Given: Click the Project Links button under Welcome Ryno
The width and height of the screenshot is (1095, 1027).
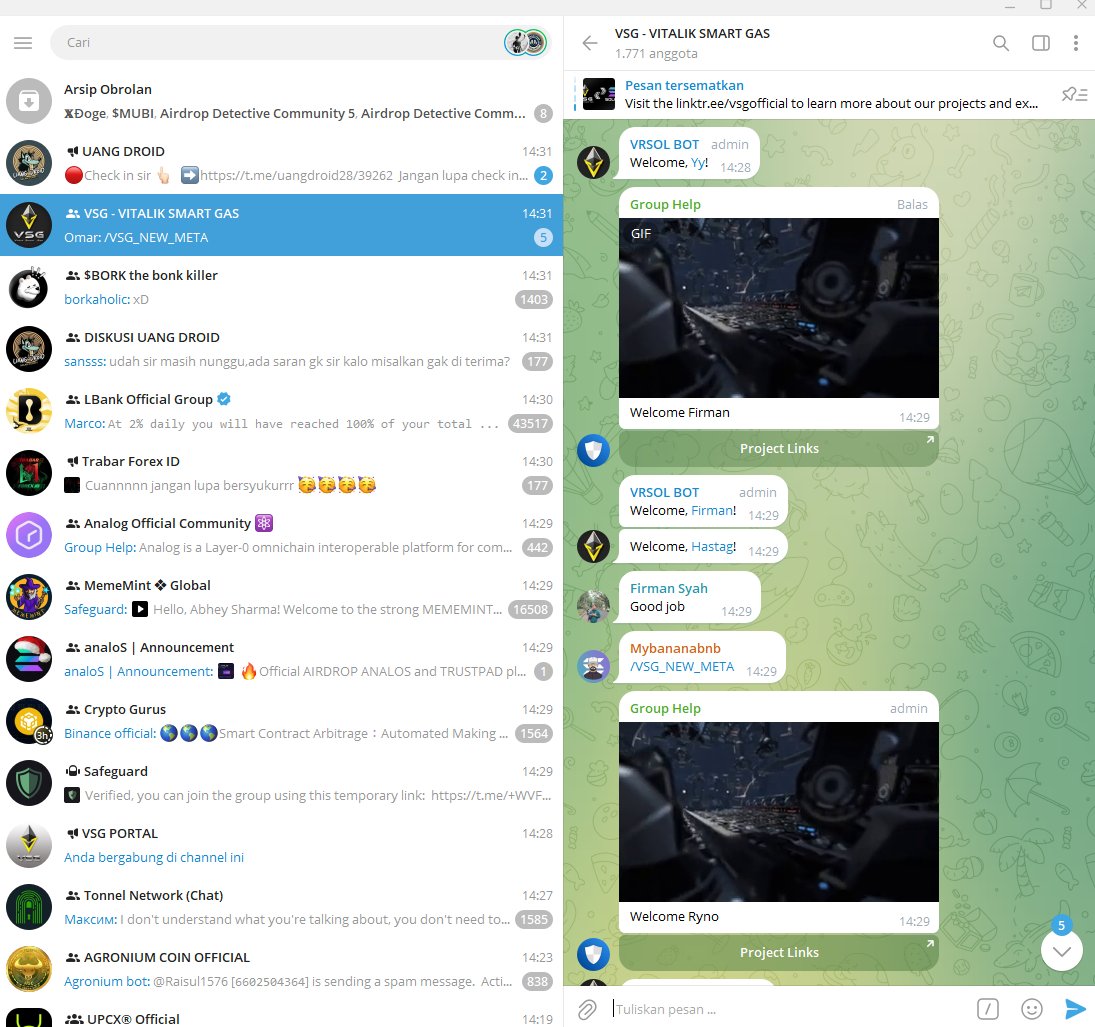Looking at the screenshot, I should pos(779,952).
